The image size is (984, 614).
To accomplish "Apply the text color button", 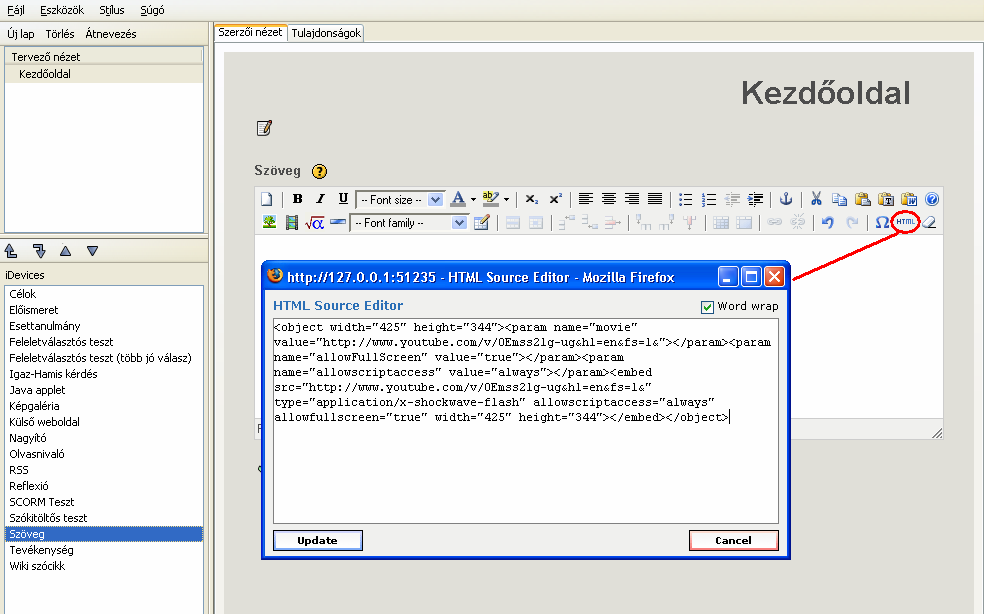I will coord(458,199).
